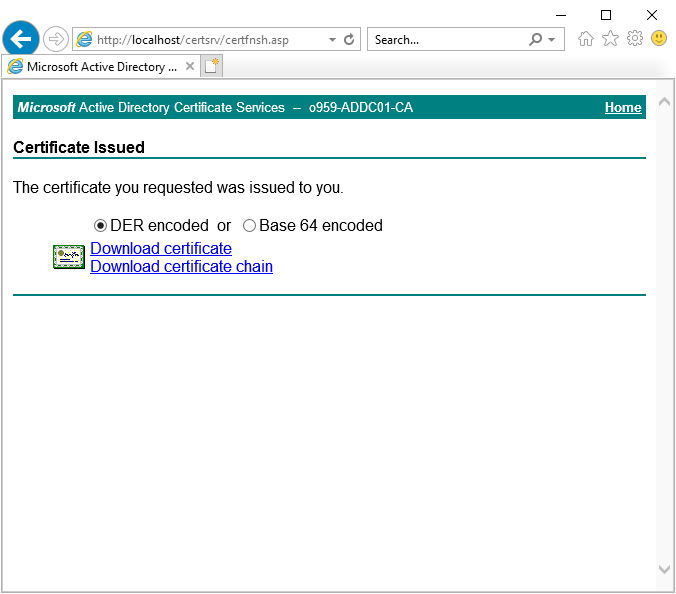Open a new tab with the blank tab button
This screenshot has width=676, height=594.
(x=212, y=66)
